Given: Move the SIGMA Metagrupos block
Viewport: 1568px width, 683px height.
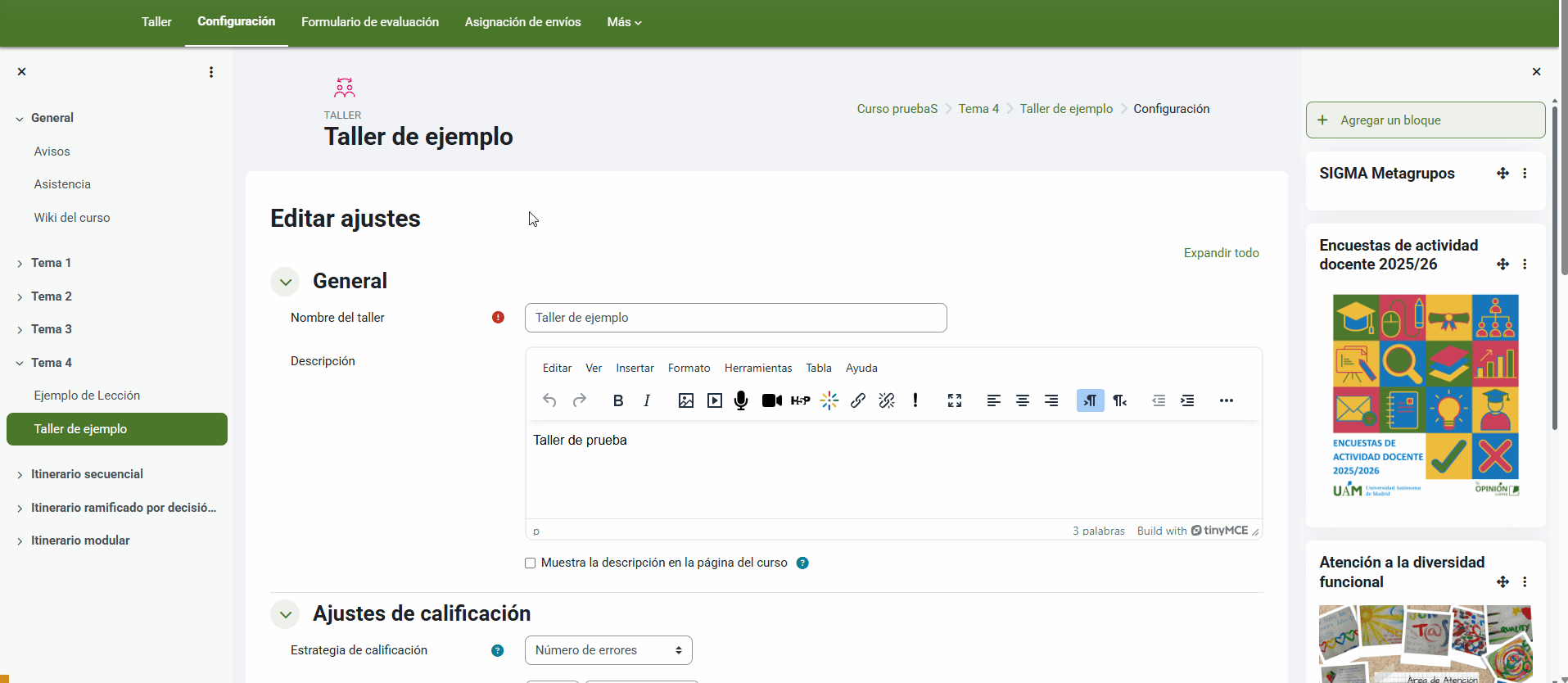Looking at the screenshot, I should pos(1502,173).
